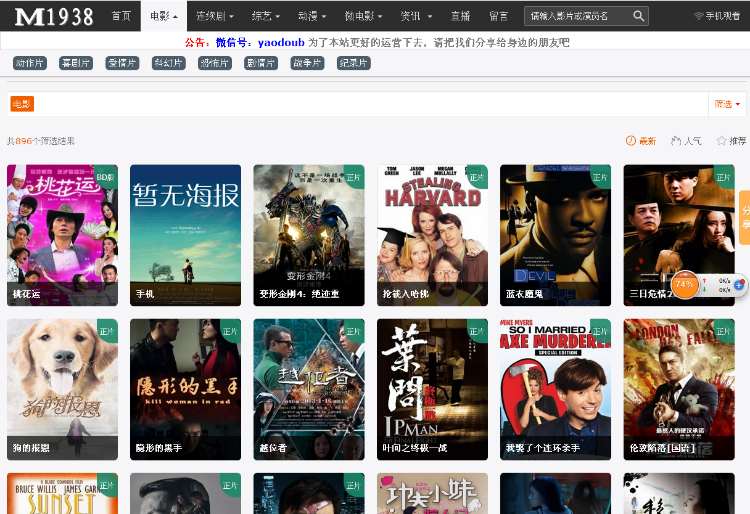The height and width of the screenshot is (514, 750).
Task: Open the 隐形的黑手 movie poster
Action: coord(186,390)
